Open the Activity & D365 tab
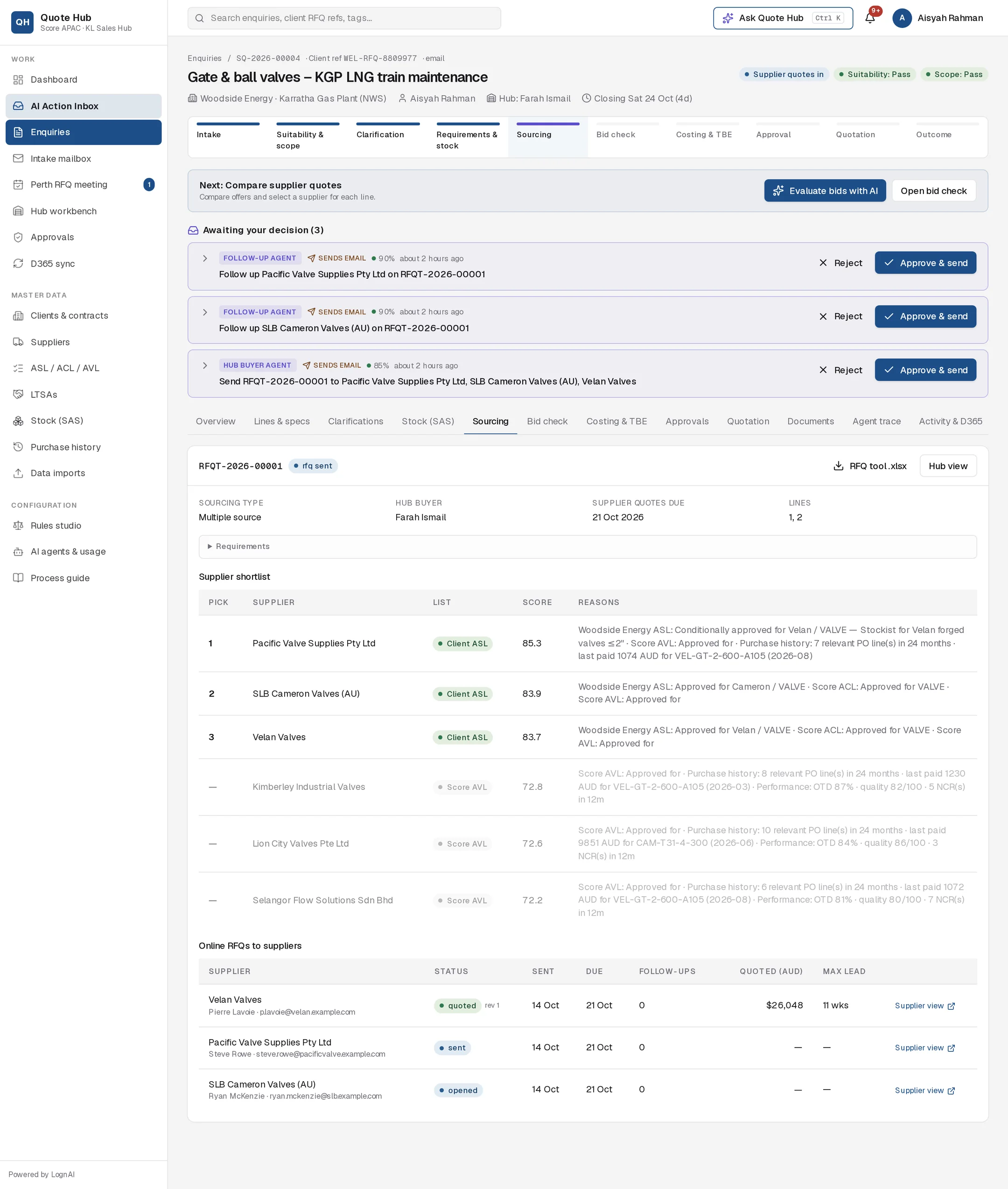Image resolution: width=1008 pixels, height=1189 pixels. 950,421
